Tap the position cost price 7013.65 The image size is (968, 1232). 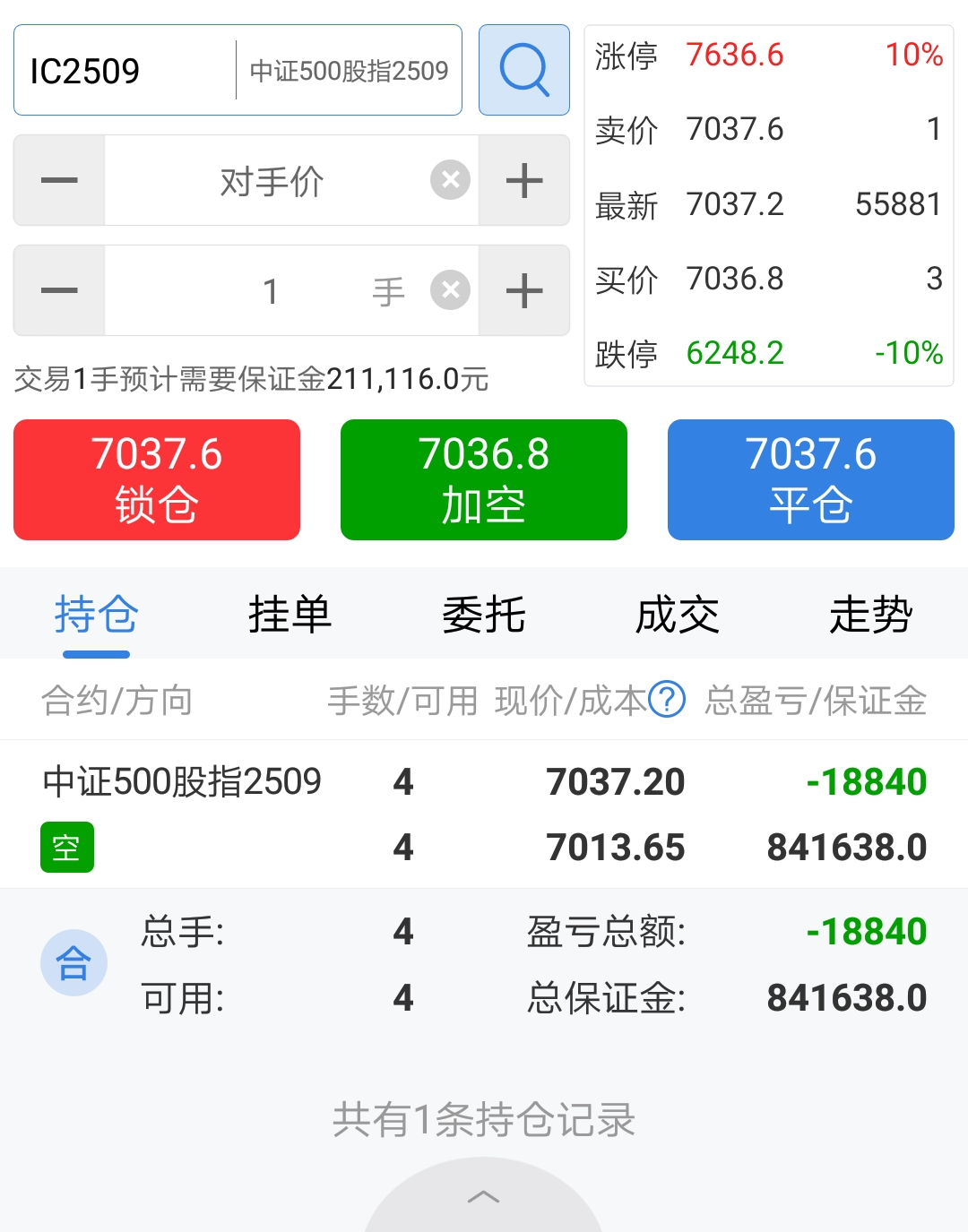pos(616,848)
